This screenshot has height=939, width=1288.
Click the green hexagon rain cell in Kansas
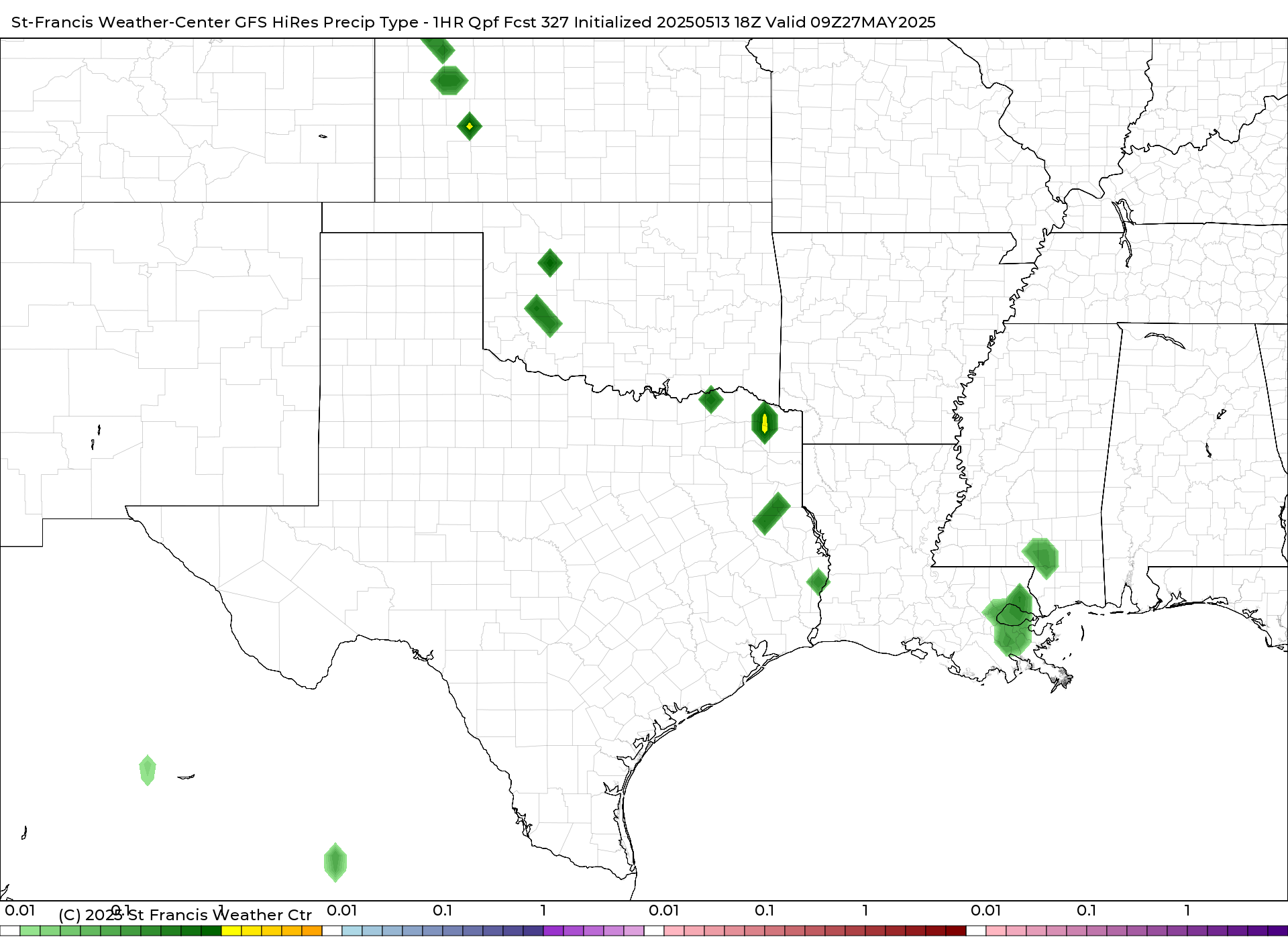(449, 80)
